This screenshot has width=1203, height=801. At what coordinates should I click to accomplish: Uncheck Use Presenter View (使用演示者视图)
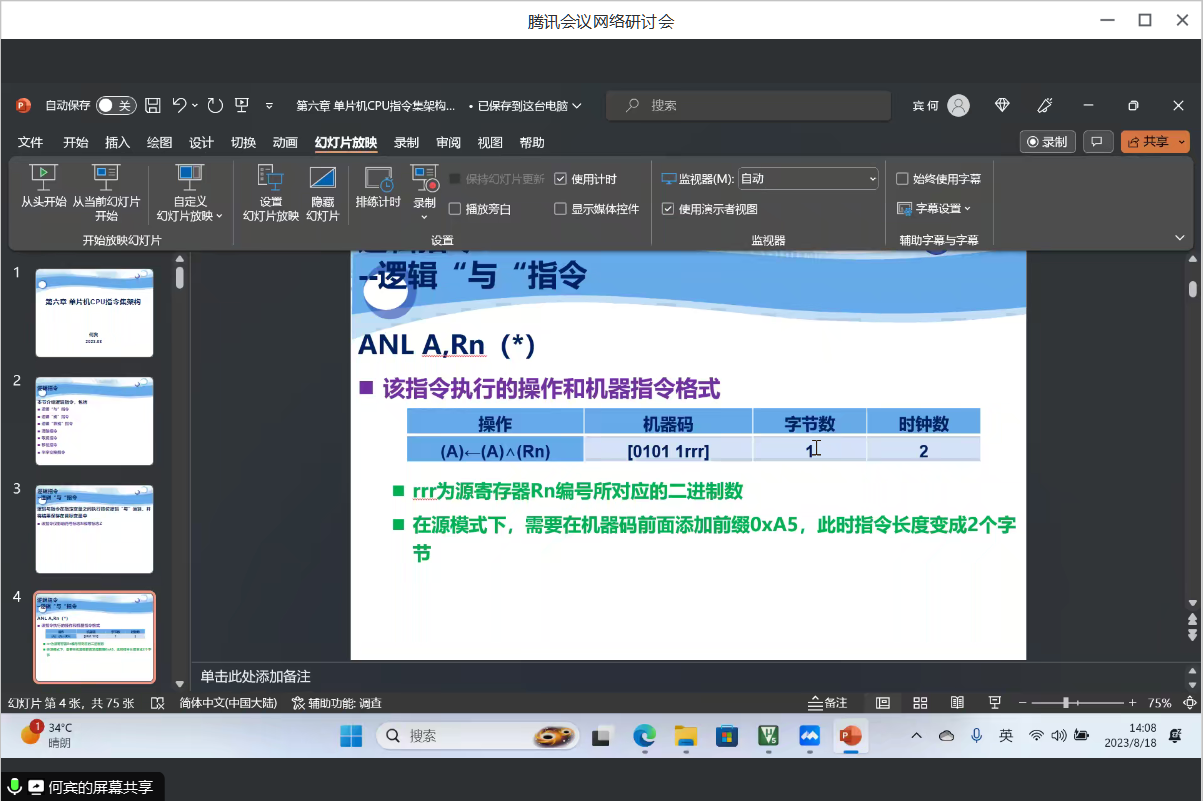(668, 209)
